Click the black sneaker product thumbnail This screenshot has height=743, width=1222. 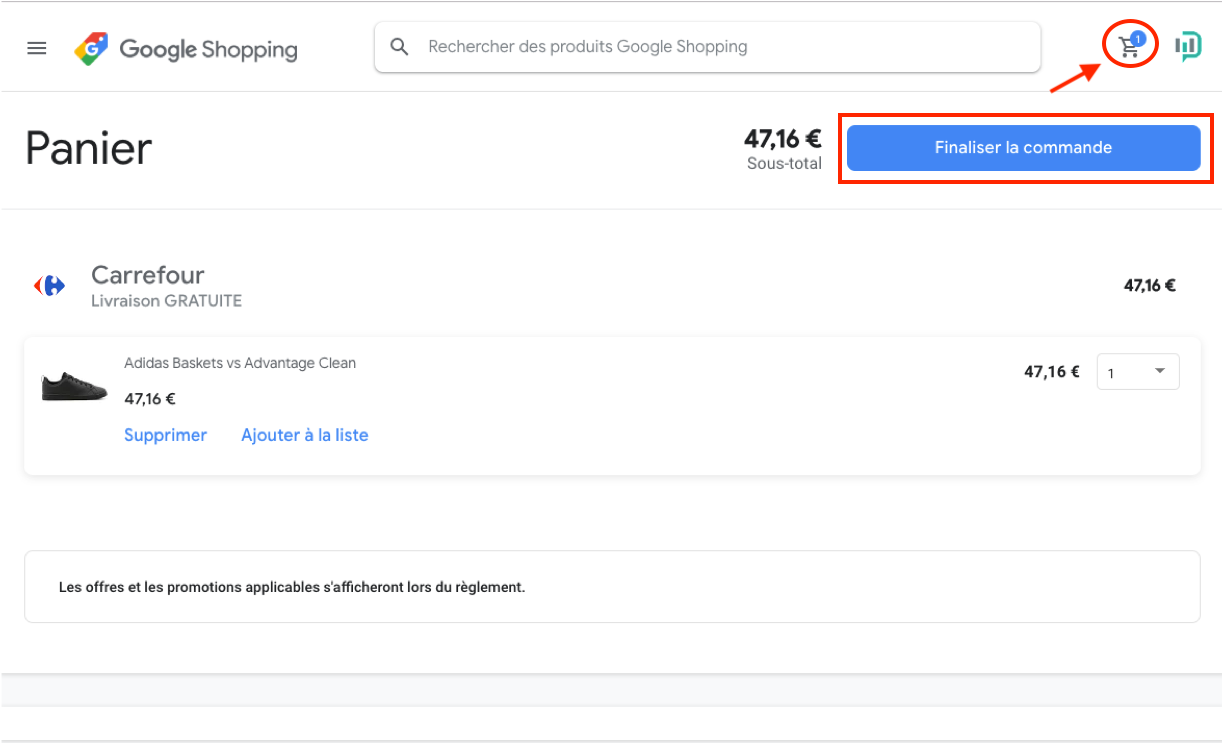point(74,386)
